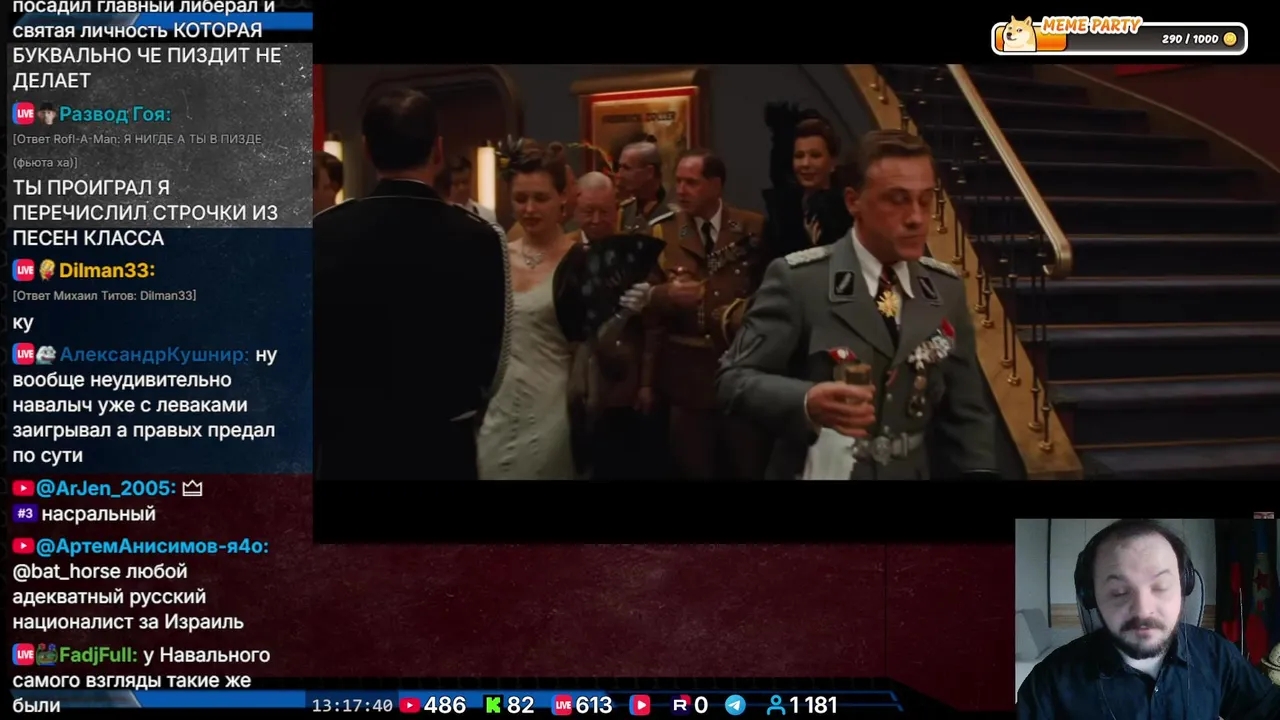Viewport: 1280px width, 720px height.
Task: Click the LIVE icon beside count 613
Action: [562, 705]
